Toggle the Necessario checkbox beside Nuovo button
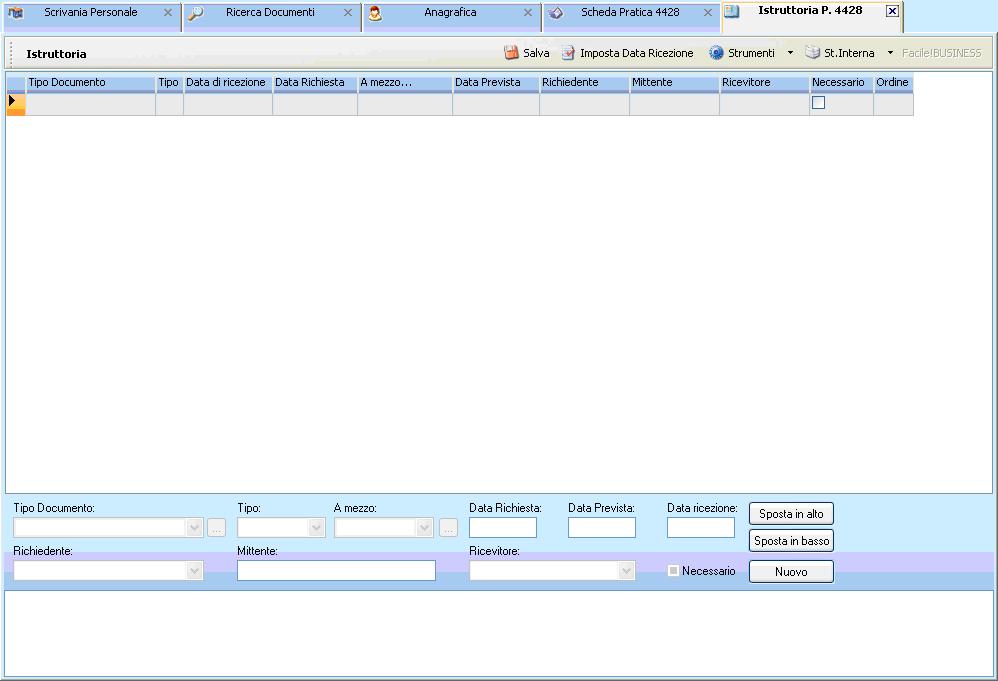998x681 pixels. click(673, 570)
